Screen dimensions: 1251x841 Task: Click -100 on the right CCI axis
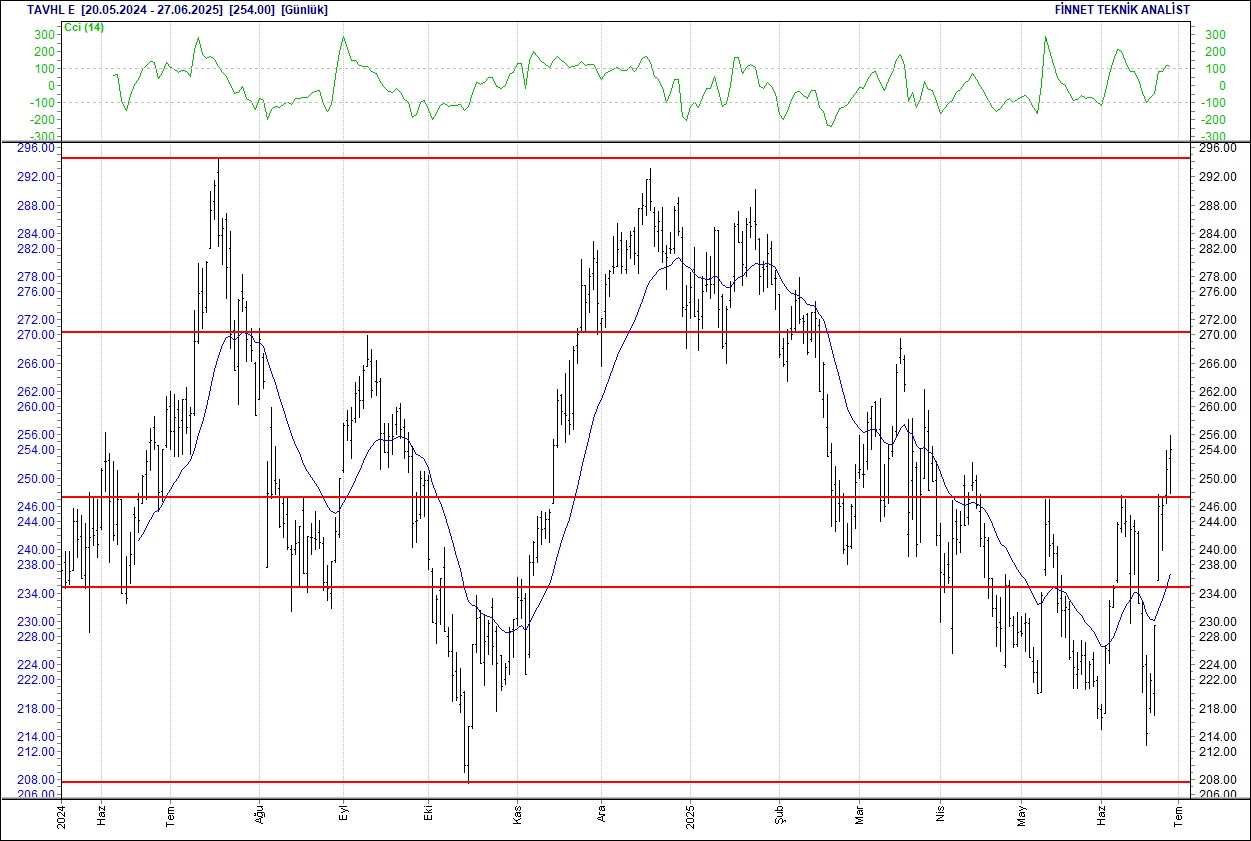(x=1212, y=103)
